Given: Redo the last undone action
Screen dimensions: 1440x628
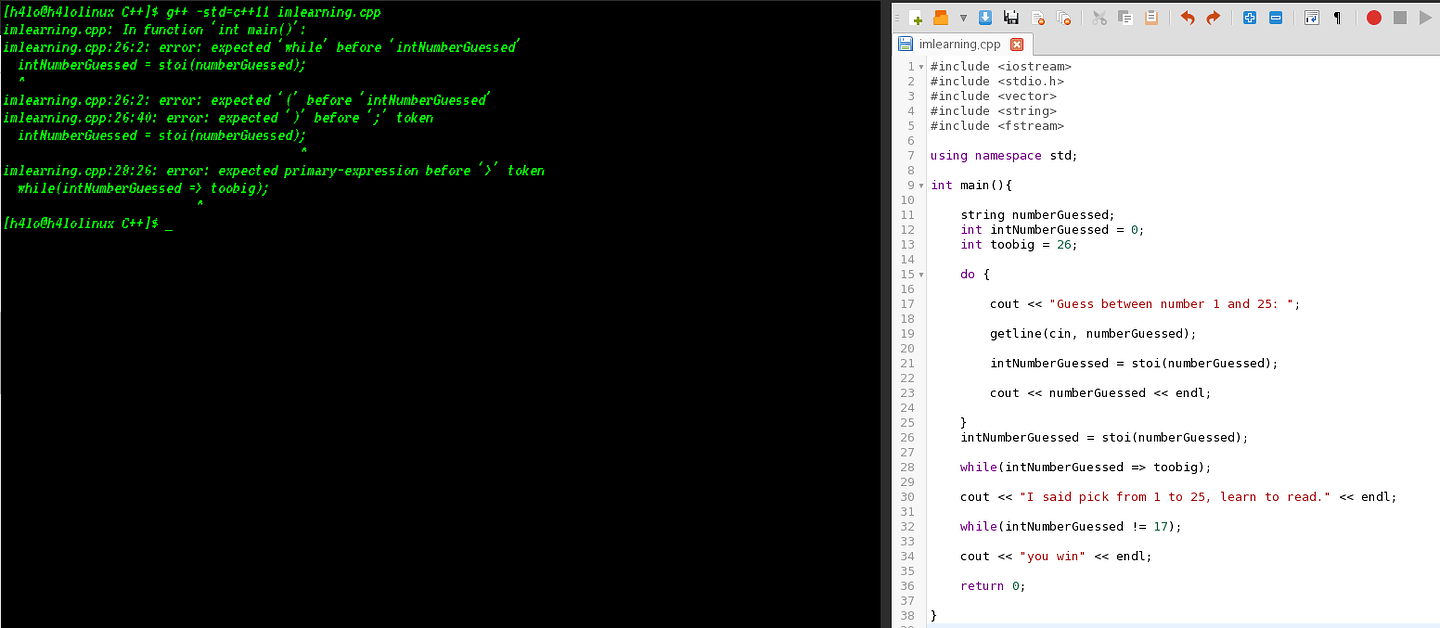Looking at the screenshot, I should (1213, 17).
